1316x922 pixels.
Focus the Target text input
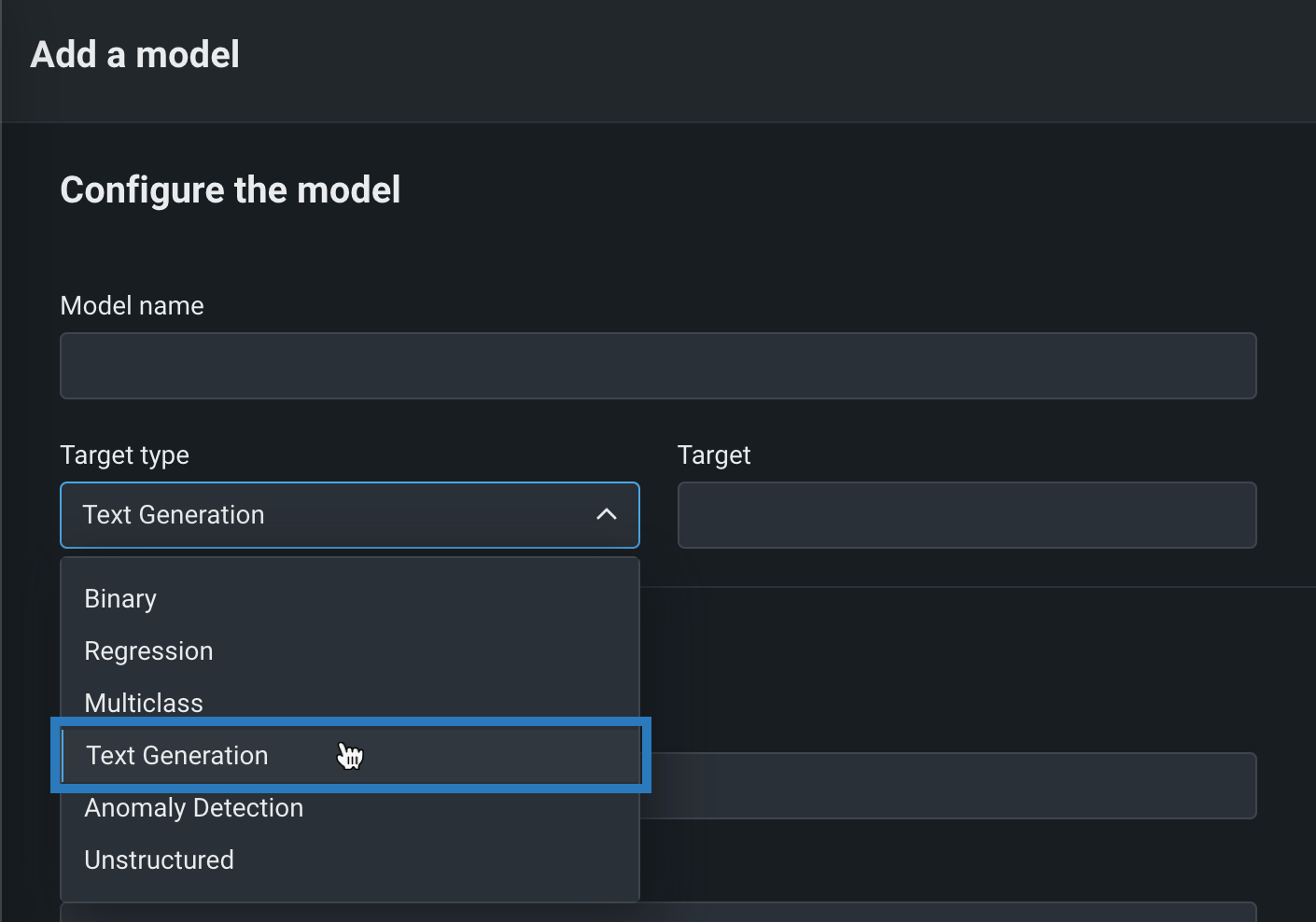[967, 515]
